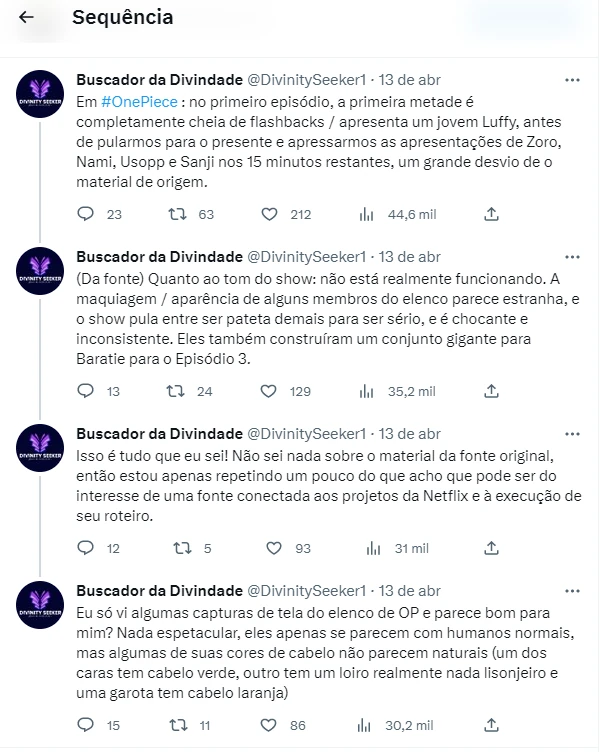The height and width of the screenshot is (752, 604).
Task: Open more options on the Netflix source tweet
Action: tap(572, 434)
